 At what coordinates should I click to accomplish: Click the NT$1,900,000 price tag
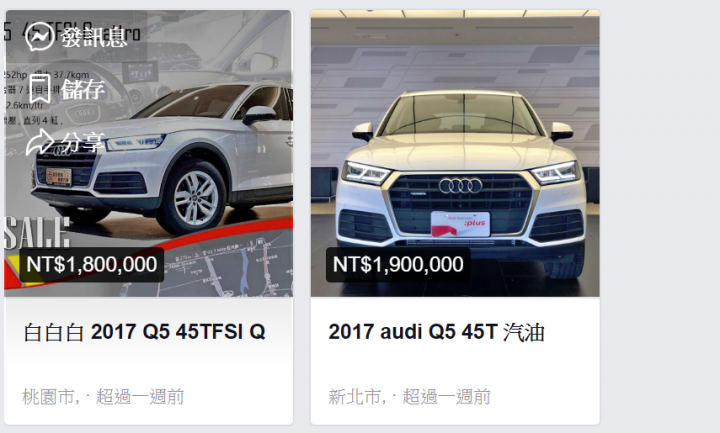398,264
